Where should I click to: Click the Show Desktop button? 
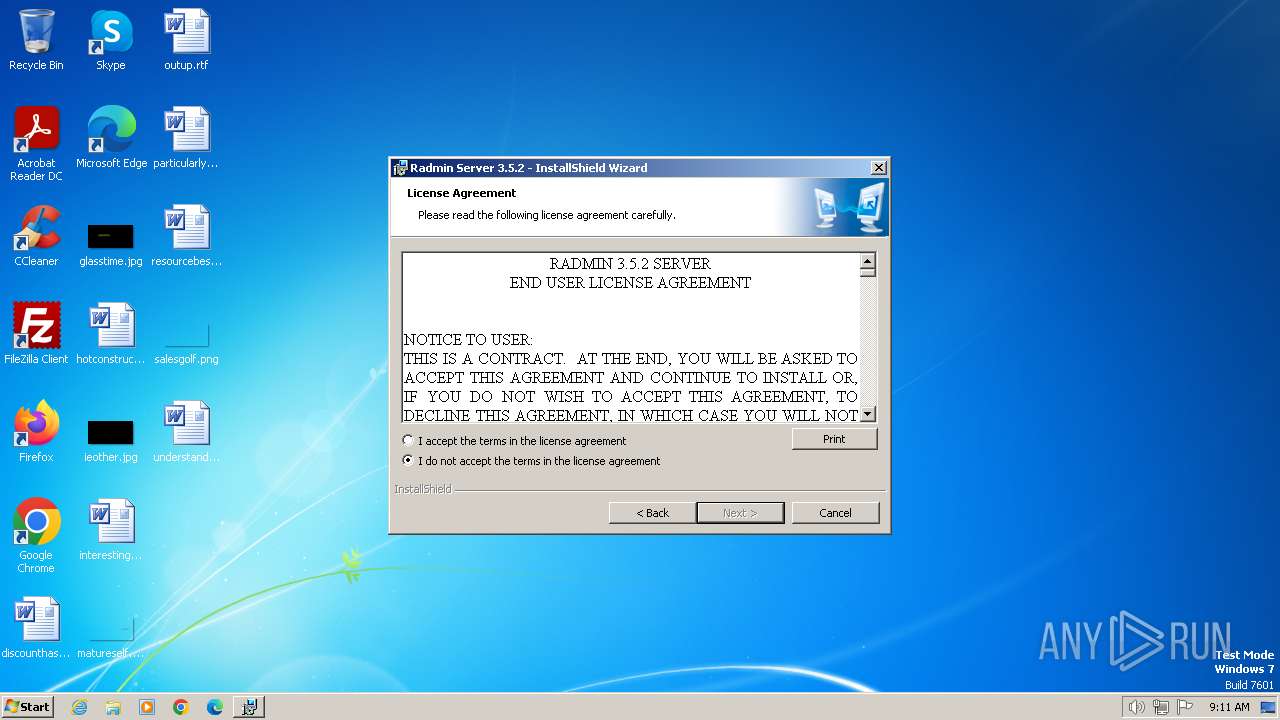tap(1270, 707)
